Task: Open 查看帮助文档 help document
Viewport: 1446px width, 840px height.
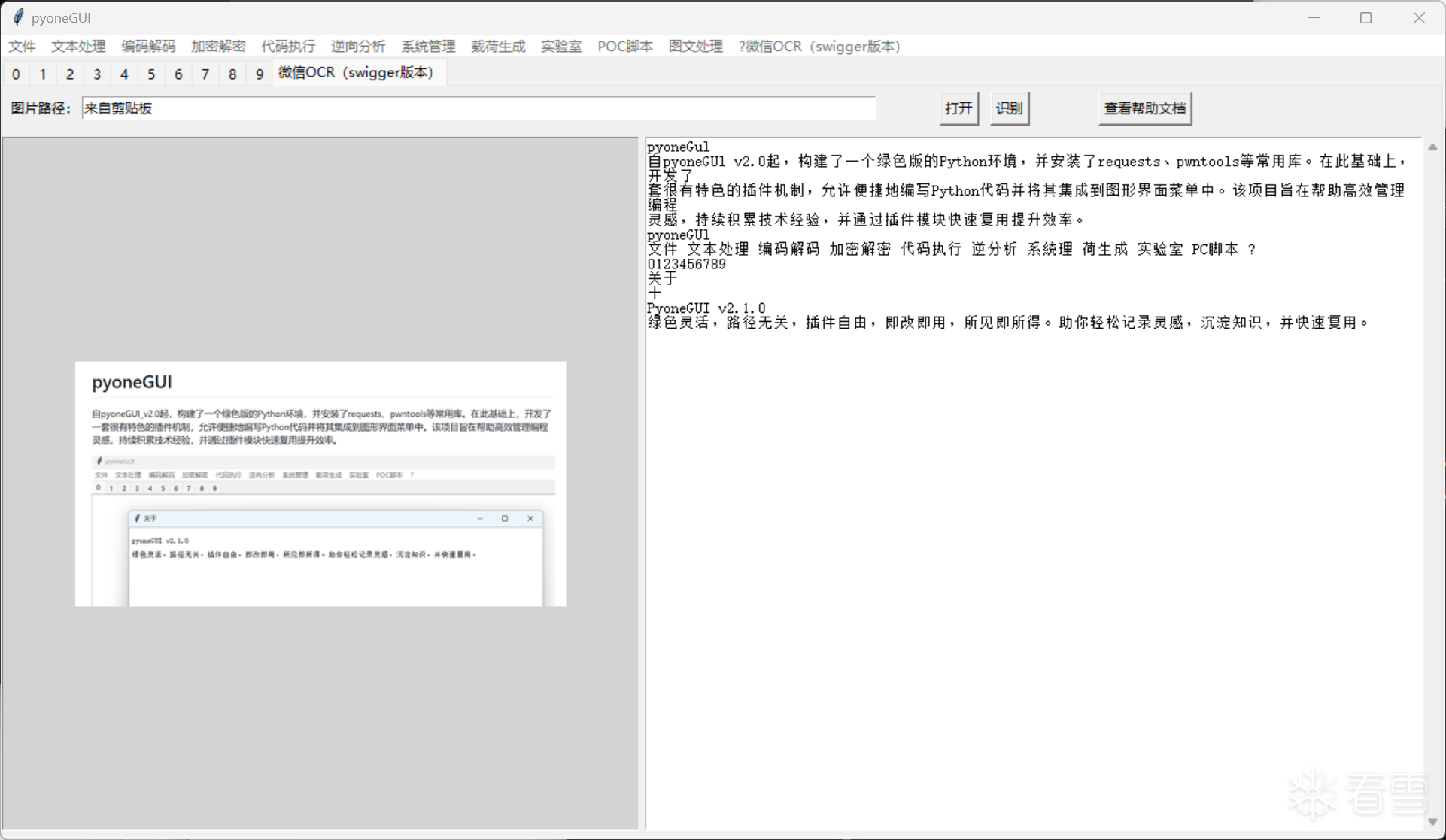Action: coord(1144,108)
